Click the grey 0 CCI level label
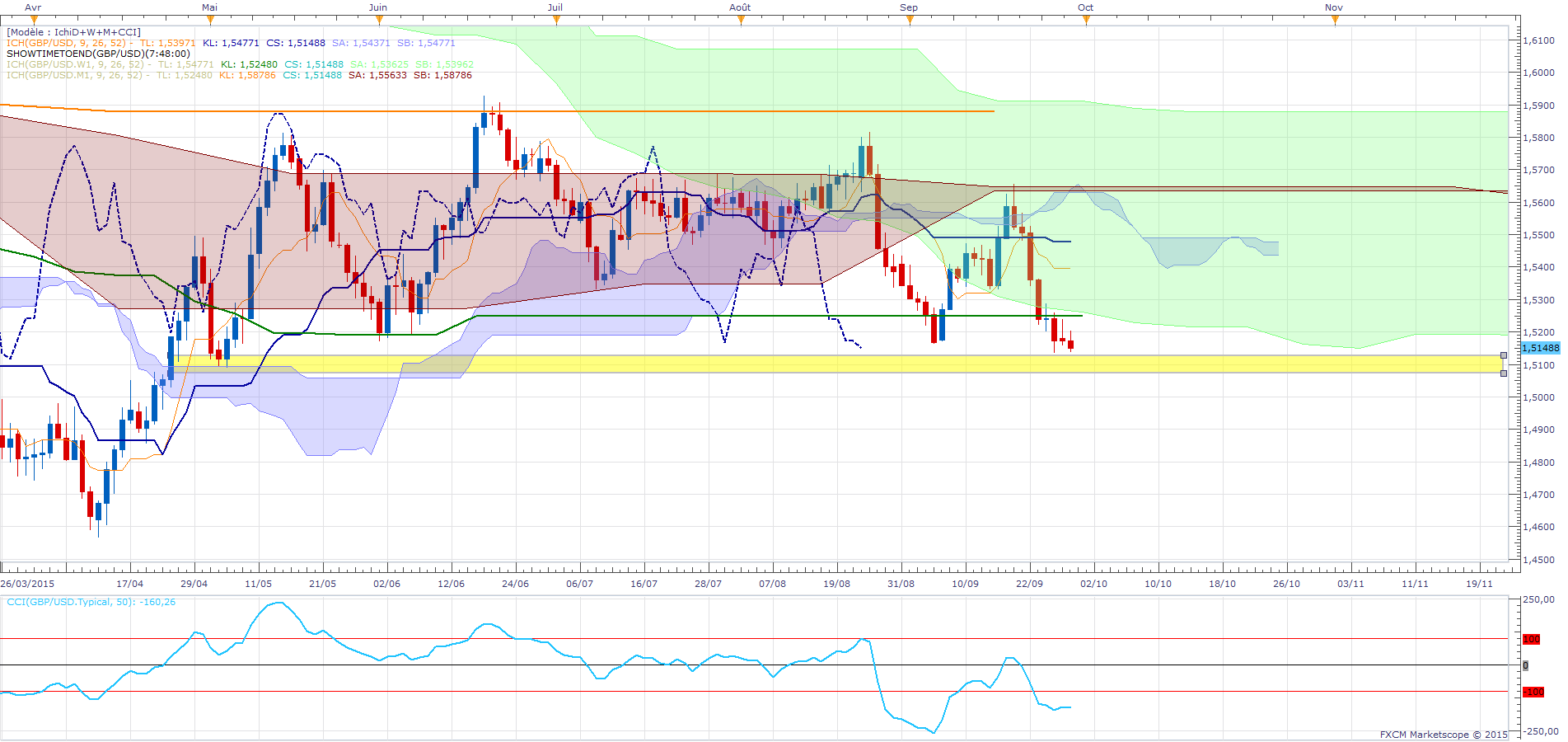 pyautogui.click(x=1525, y=665)
